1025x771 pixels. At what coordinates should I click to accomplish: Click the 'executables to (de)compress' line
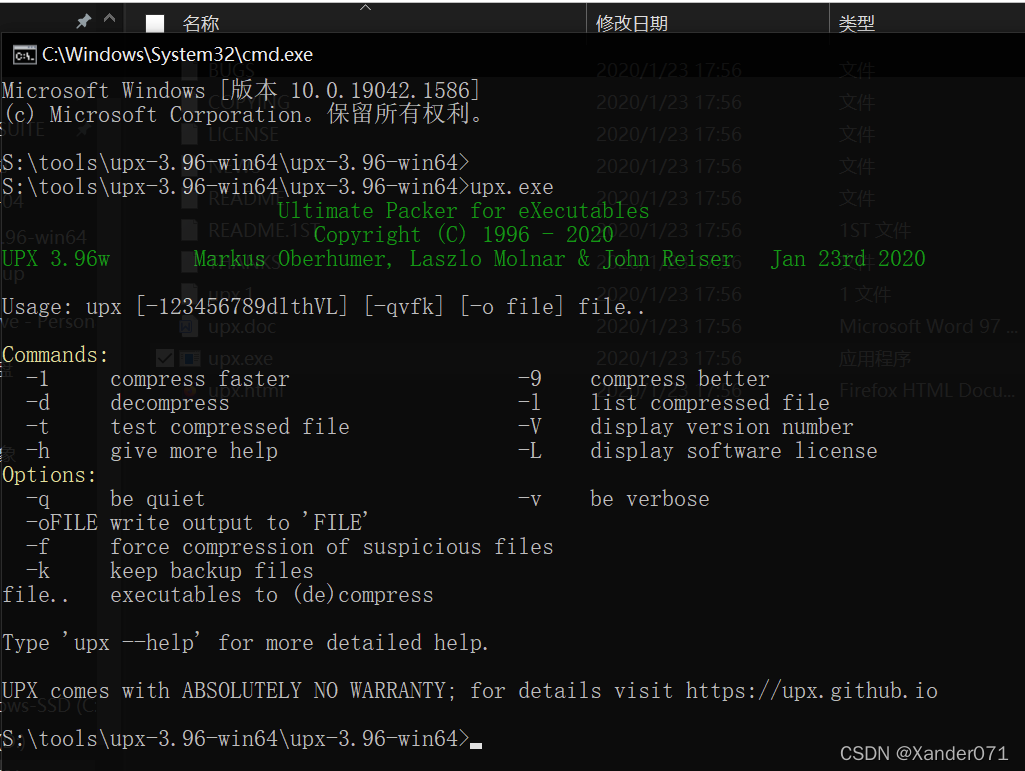(271, 595)
